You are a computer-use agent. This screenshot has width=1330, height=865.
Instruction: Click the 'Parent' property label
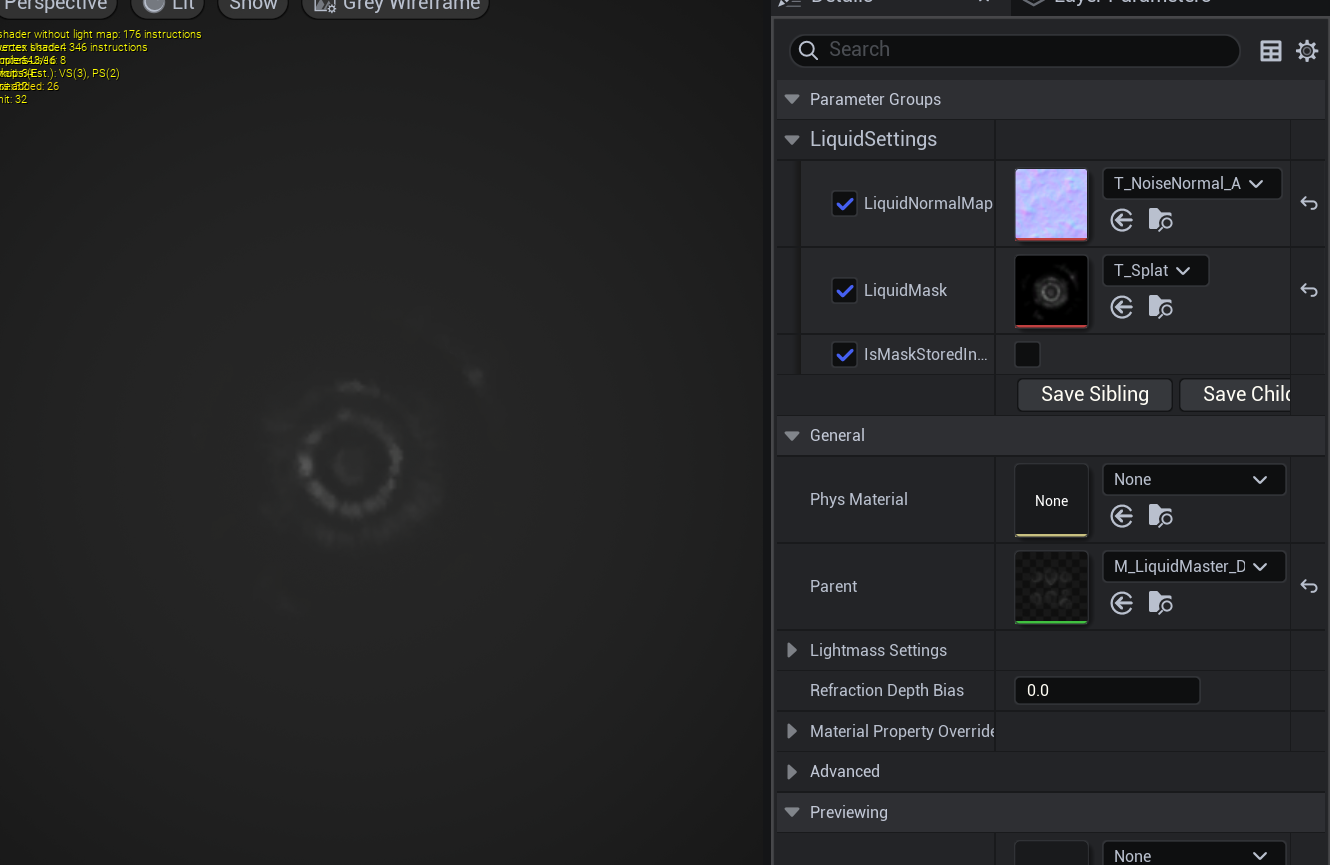(834, 587)
